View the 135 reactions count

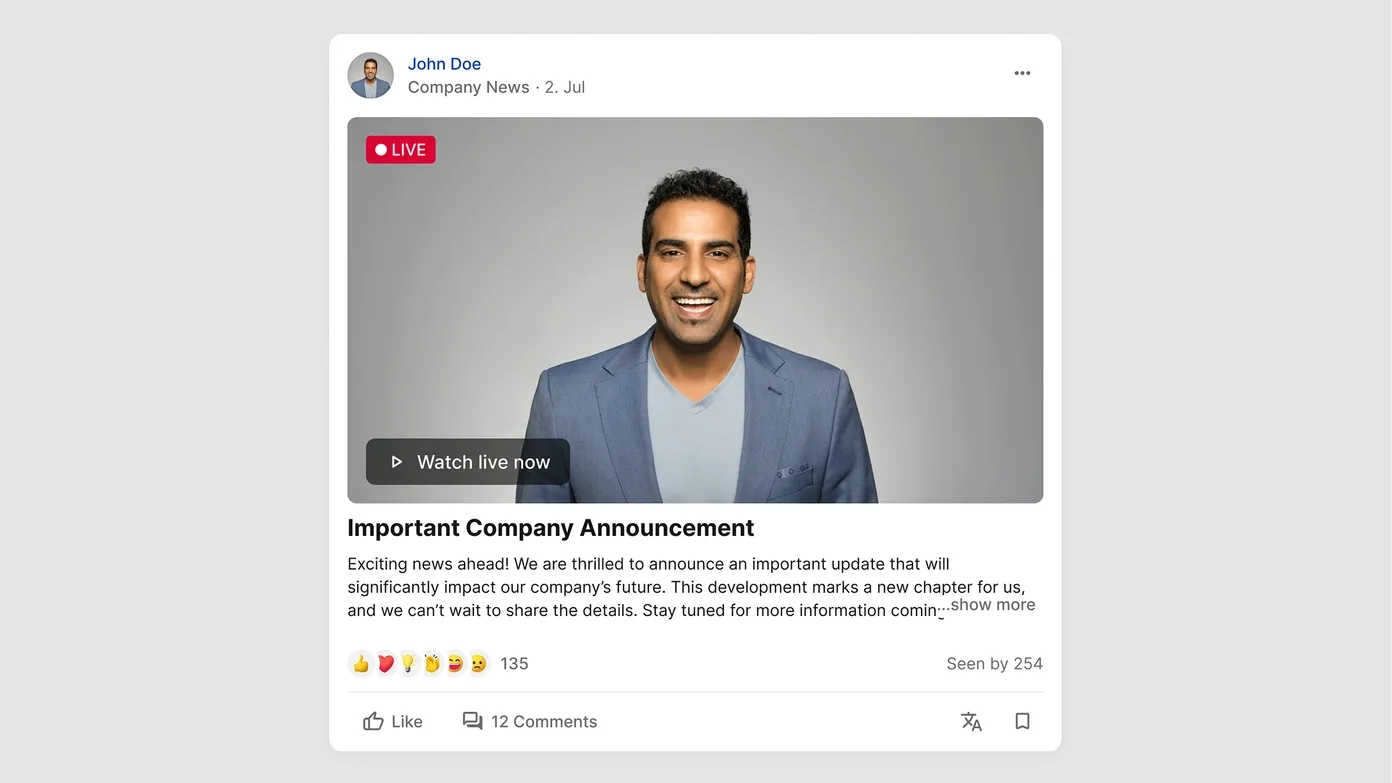pyautogui.click(x=514, y=664)
